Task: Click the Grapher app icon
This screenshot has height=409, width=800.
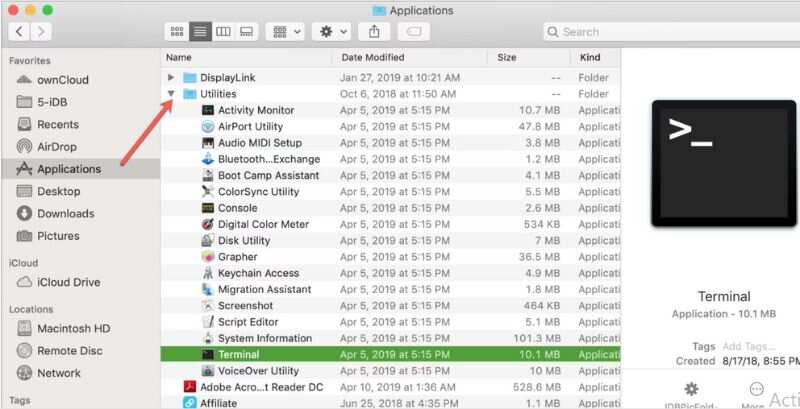Action: pyautogui.click(x=208, y=257)
